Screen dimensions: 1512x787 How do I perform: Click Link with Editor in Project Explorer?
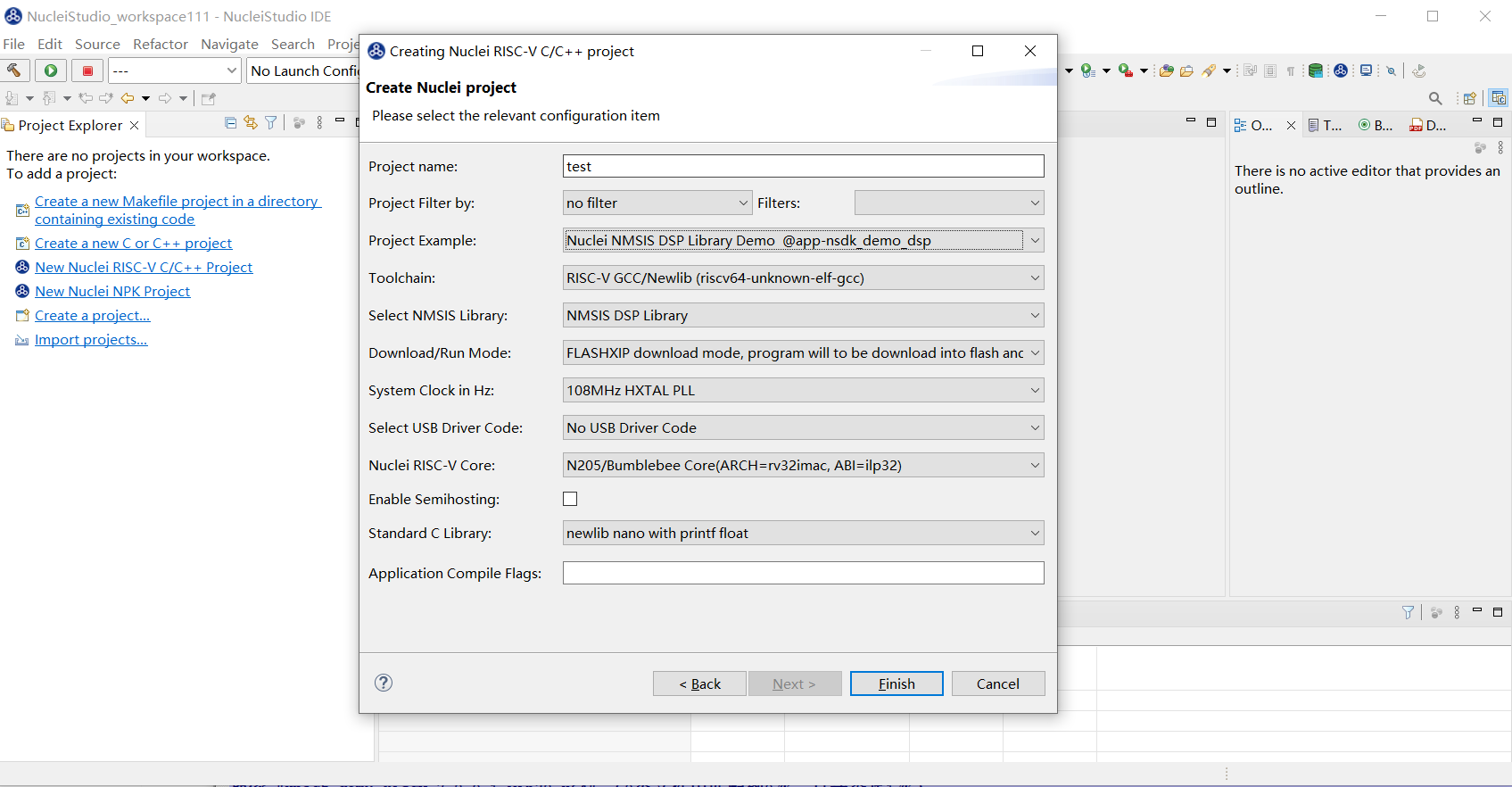click(x=251, y=123)
